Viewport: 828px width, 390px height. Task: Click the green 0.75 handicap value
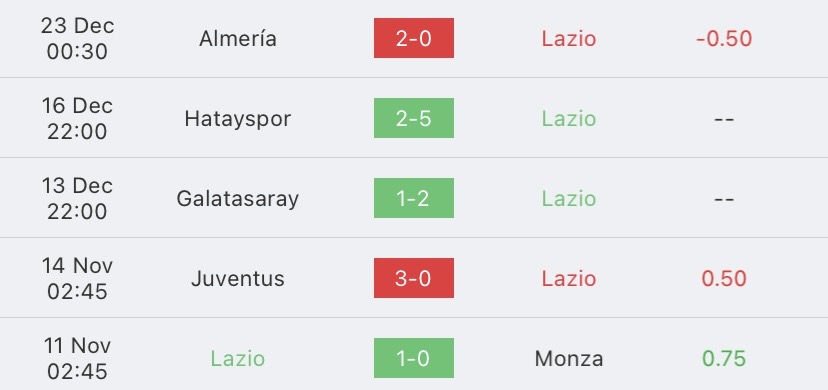coord(724,359)
